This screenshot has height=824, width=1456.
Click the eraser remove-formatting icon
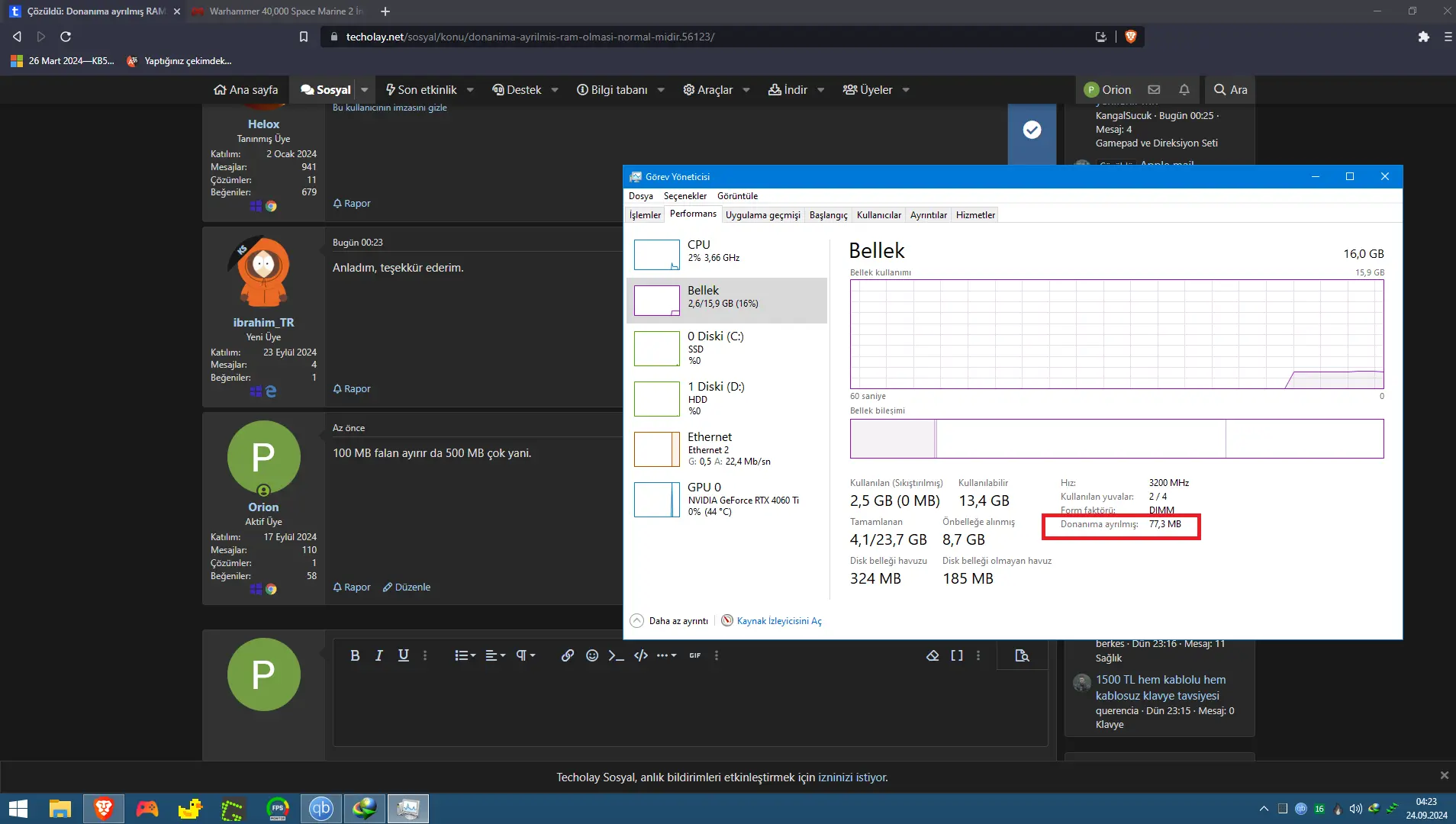pos(933,655)
